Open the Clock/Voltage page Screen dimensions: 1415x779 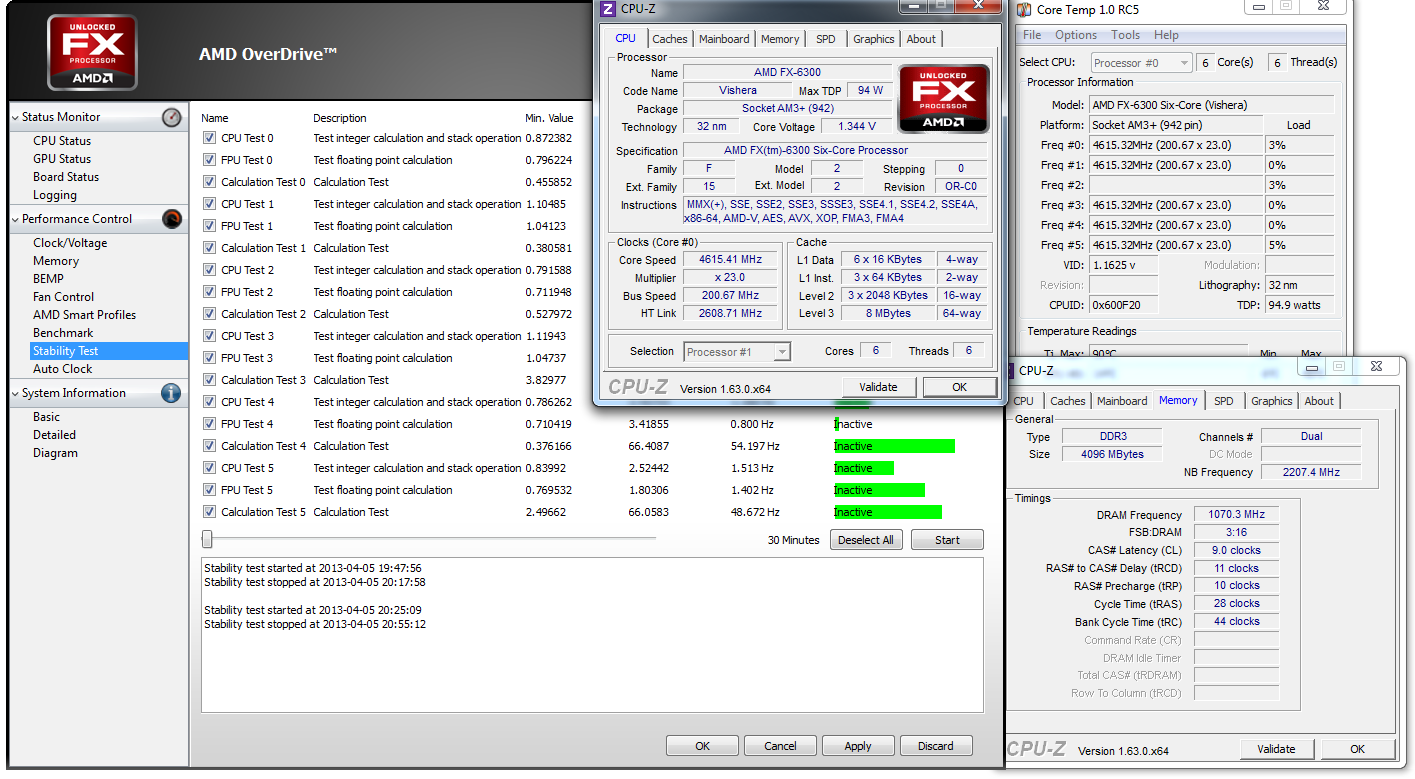[70, 243]
